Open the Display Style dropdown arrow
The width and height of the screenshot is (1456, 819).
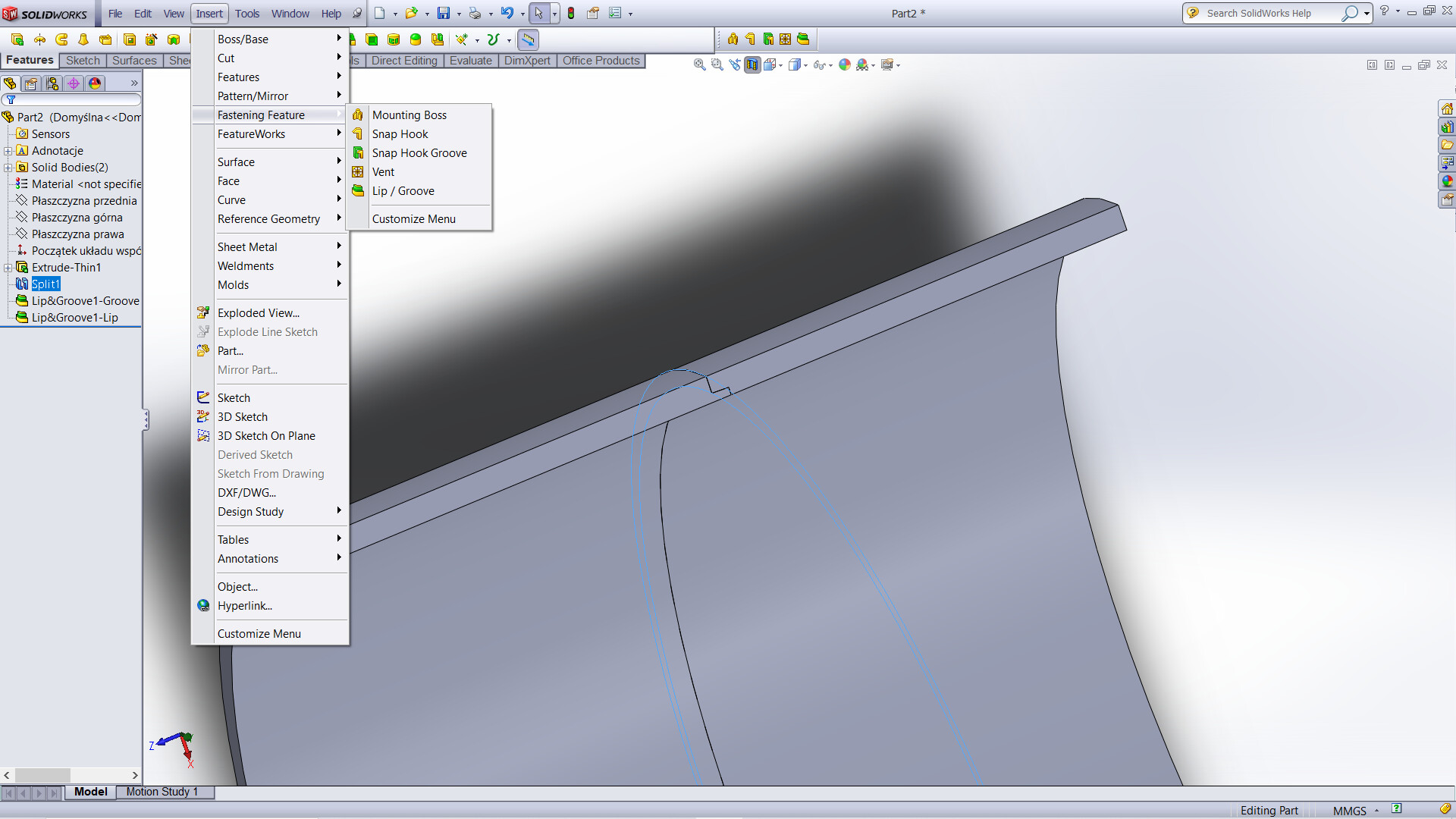[x=805, y=66]
